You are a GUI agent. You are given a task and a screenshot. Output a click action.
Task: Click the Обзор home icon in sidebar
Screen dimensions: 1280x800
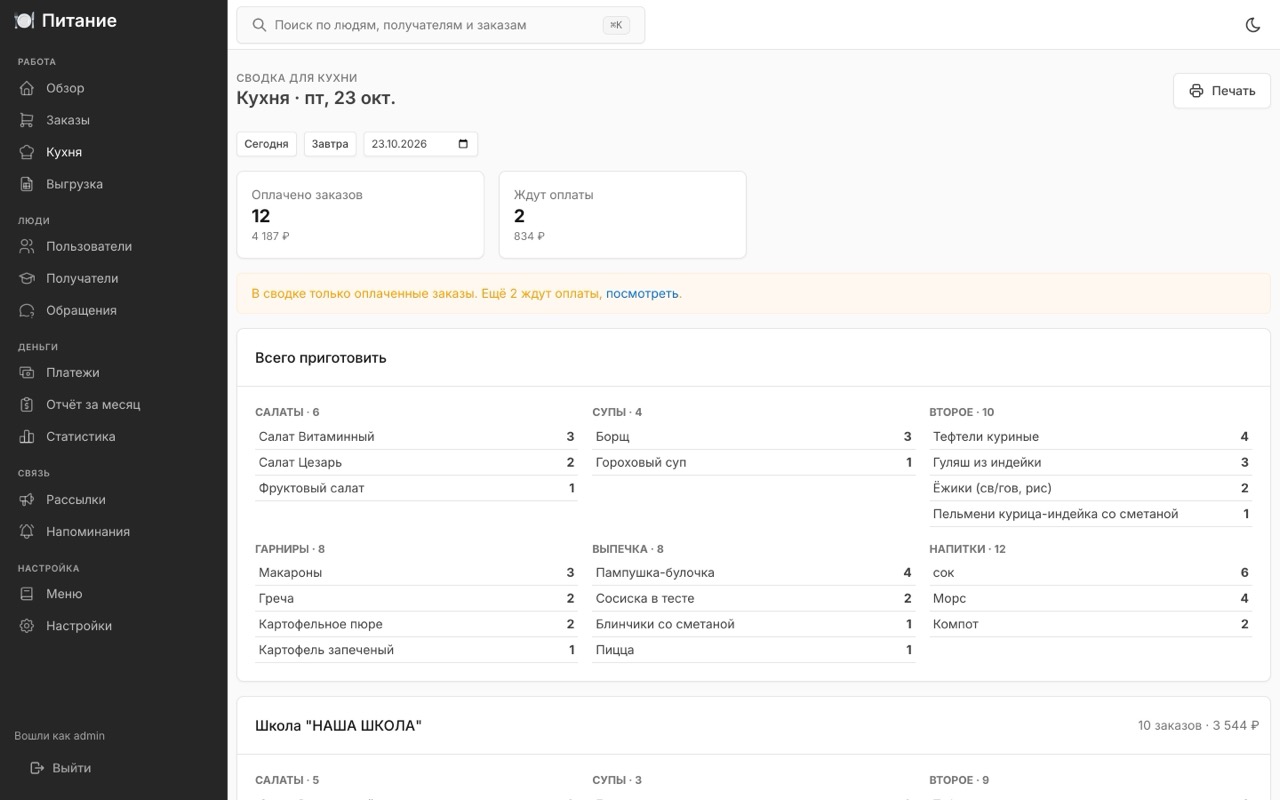coord(27,88)
